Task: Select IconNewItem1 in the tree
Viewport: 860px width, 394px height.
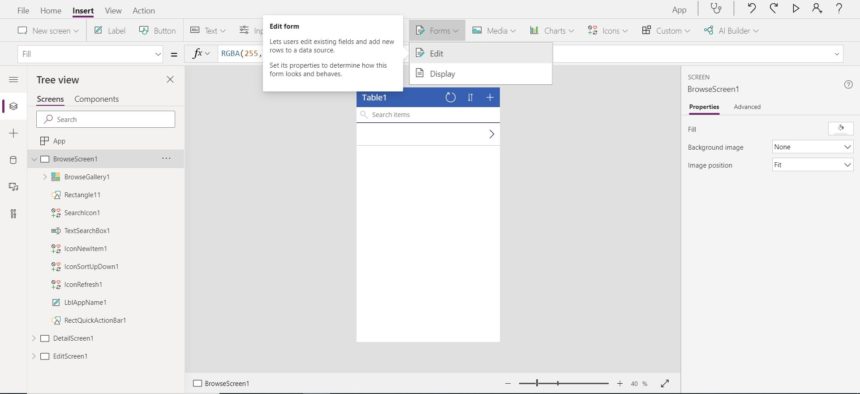Action: pyautogui.click(x=86, y=249)
